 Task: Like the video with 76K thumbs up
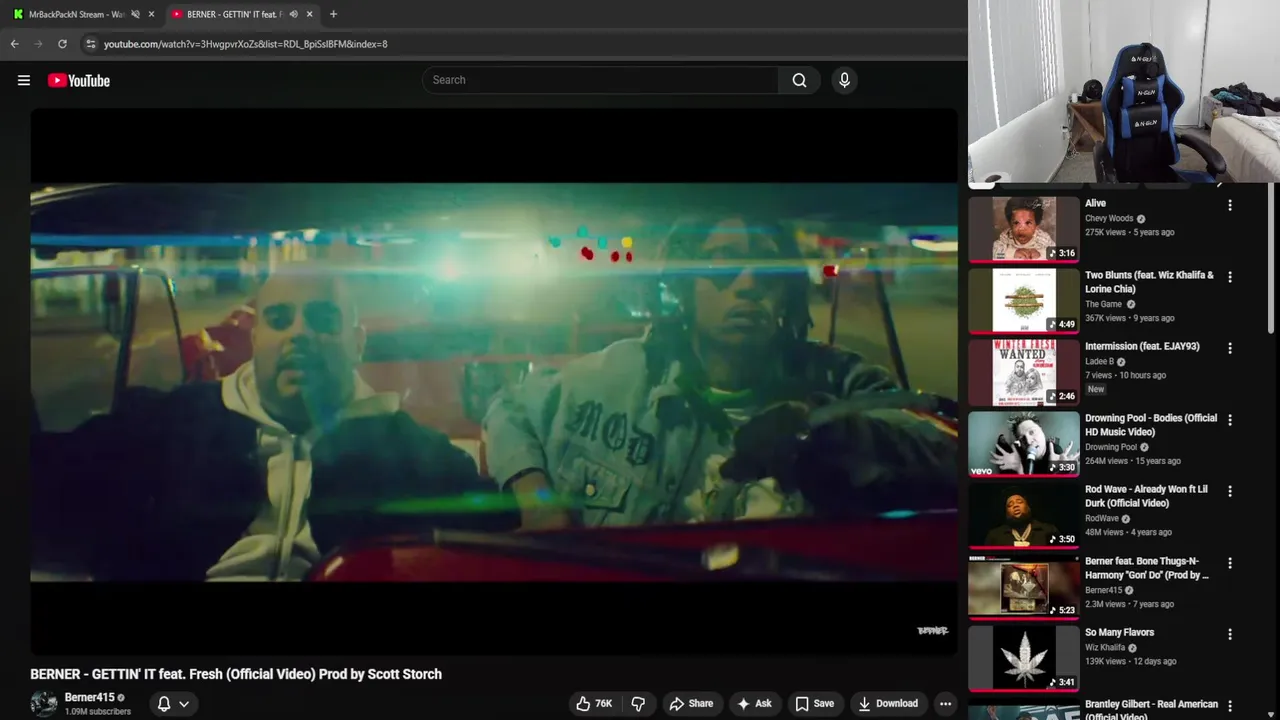(594, 704)
